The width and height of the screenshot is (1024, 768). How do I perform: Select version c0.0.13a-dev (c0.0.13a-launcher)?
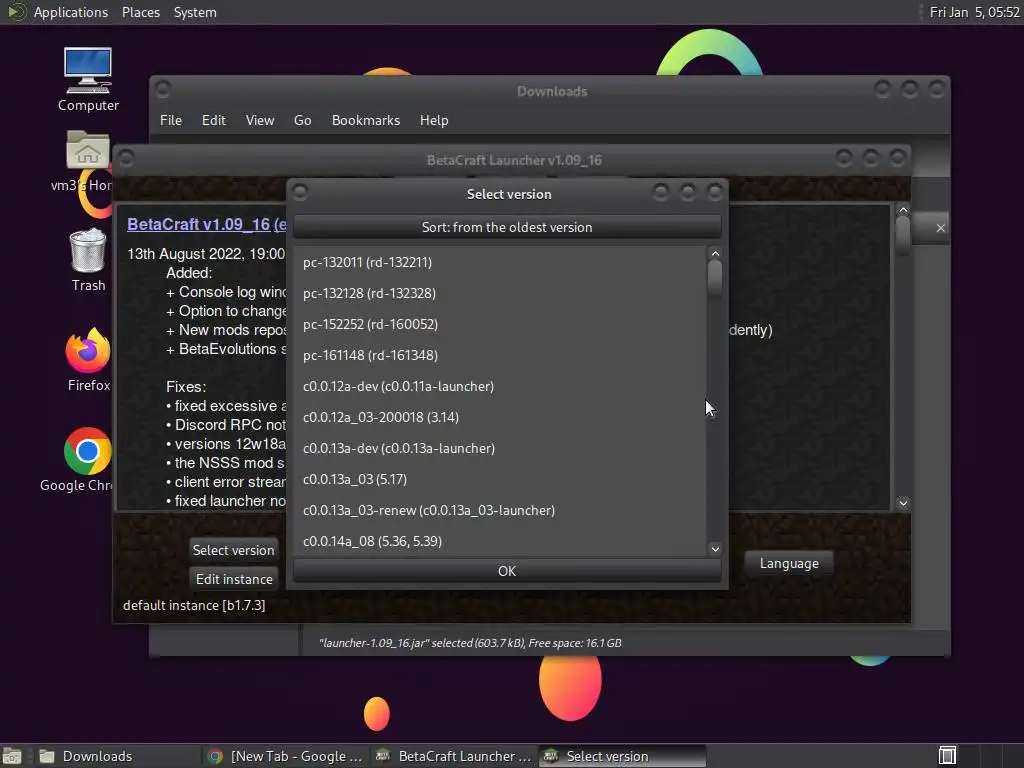[500, 449]
